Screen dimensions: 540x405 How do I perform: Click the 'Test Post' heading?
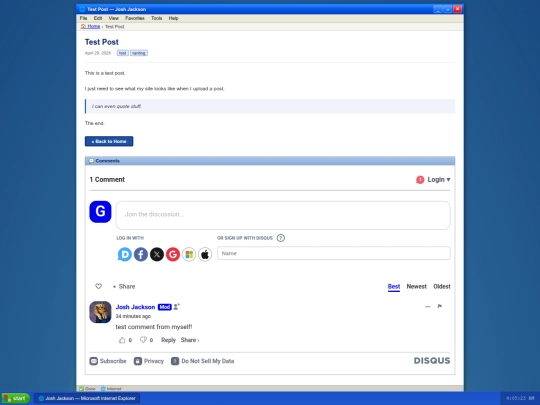[x=102, y=42]
